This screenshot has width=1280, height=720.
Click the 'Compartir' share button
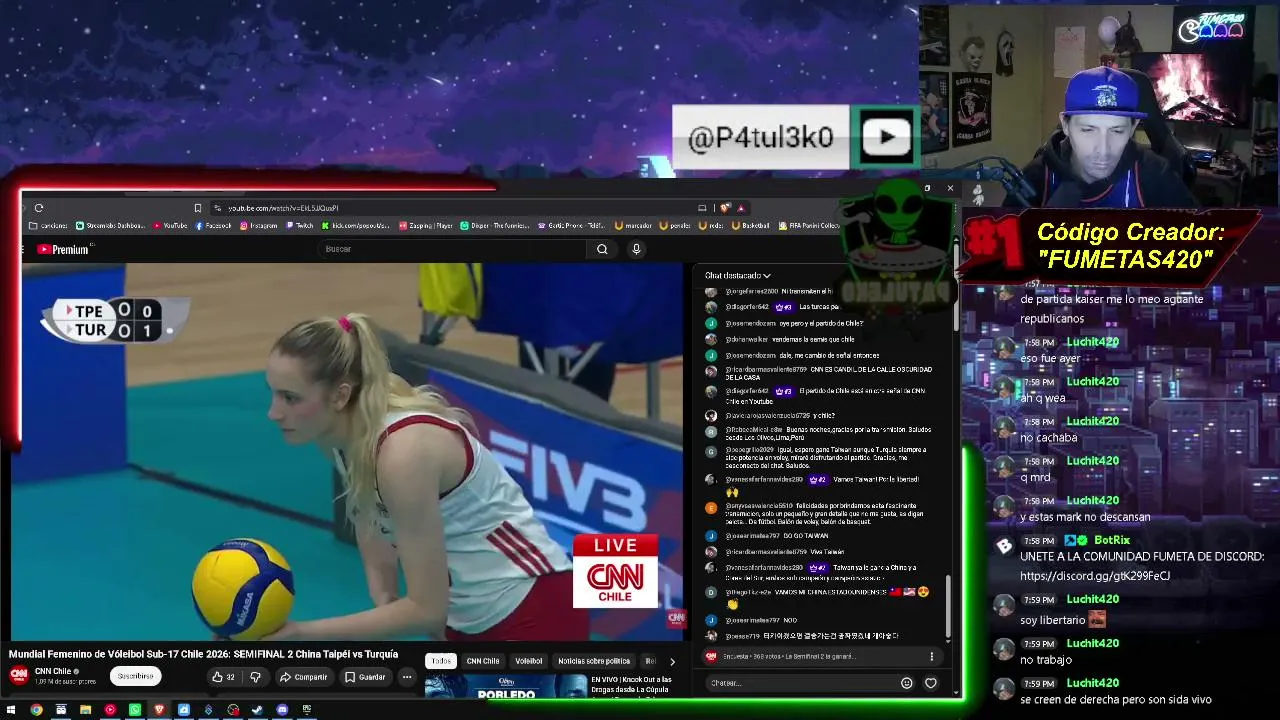pyautogui.click(x=304, y=677)
